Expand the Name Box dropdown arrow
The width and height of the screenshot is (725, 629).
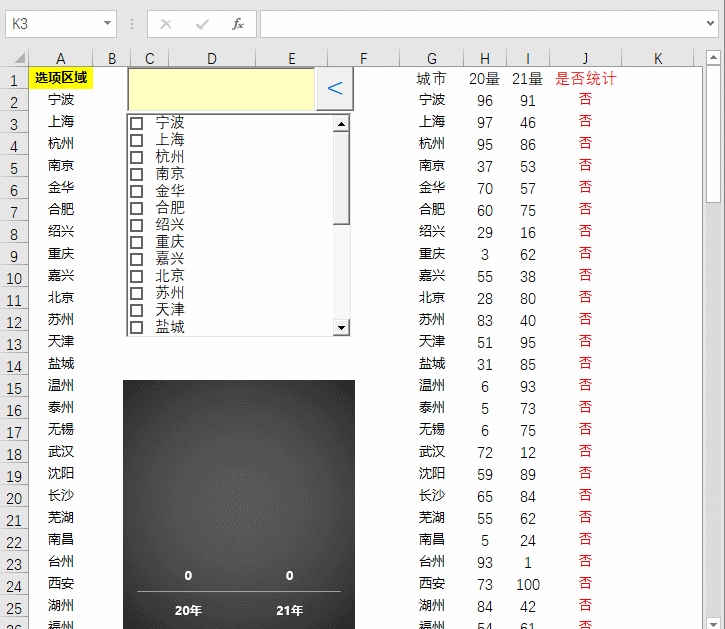click(x=107, y=23)
